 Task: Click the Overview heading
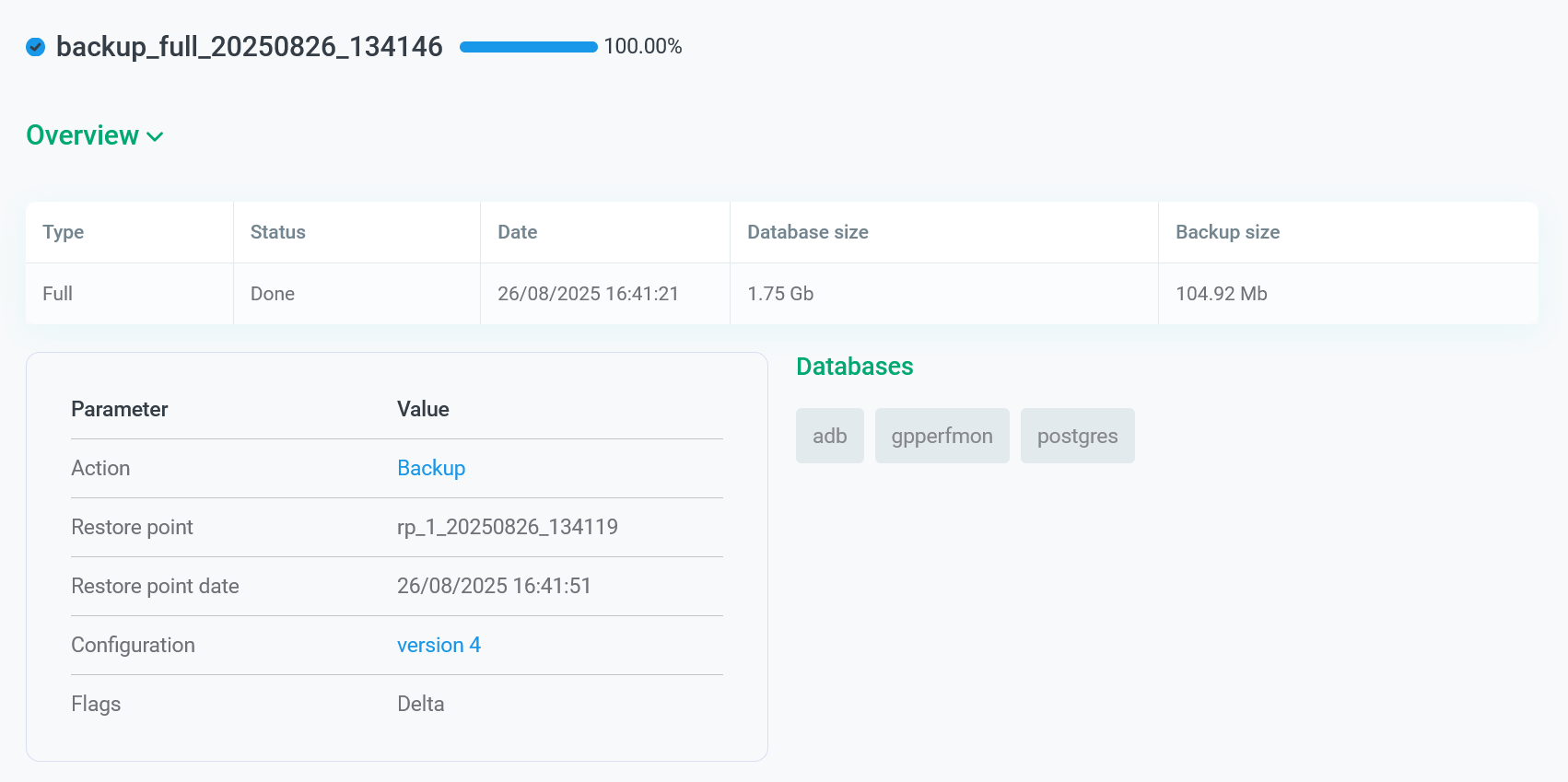tap(83, 135)
